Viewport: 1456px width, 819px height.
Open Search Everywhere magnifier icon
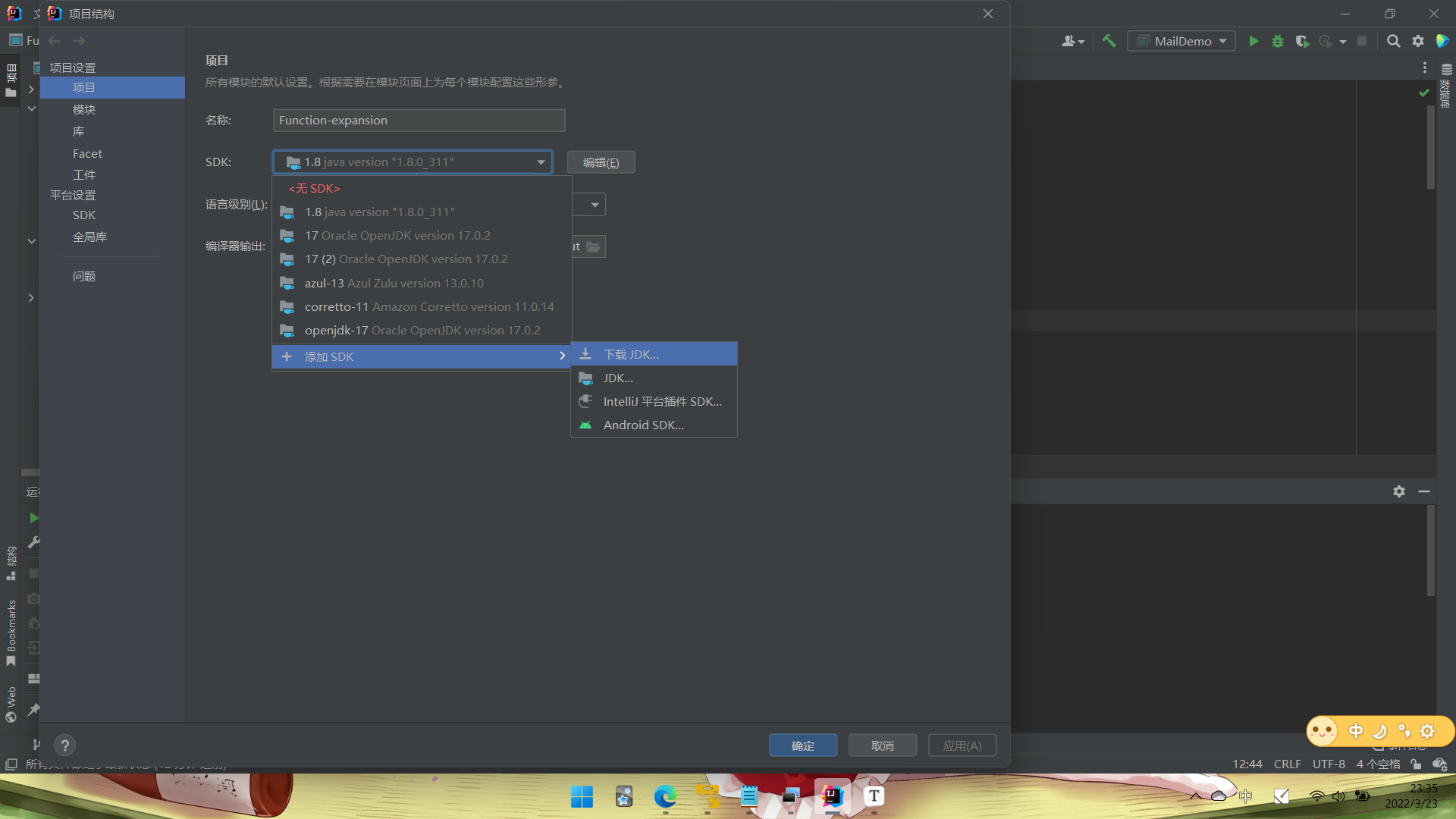click(x=1393, y=41)
